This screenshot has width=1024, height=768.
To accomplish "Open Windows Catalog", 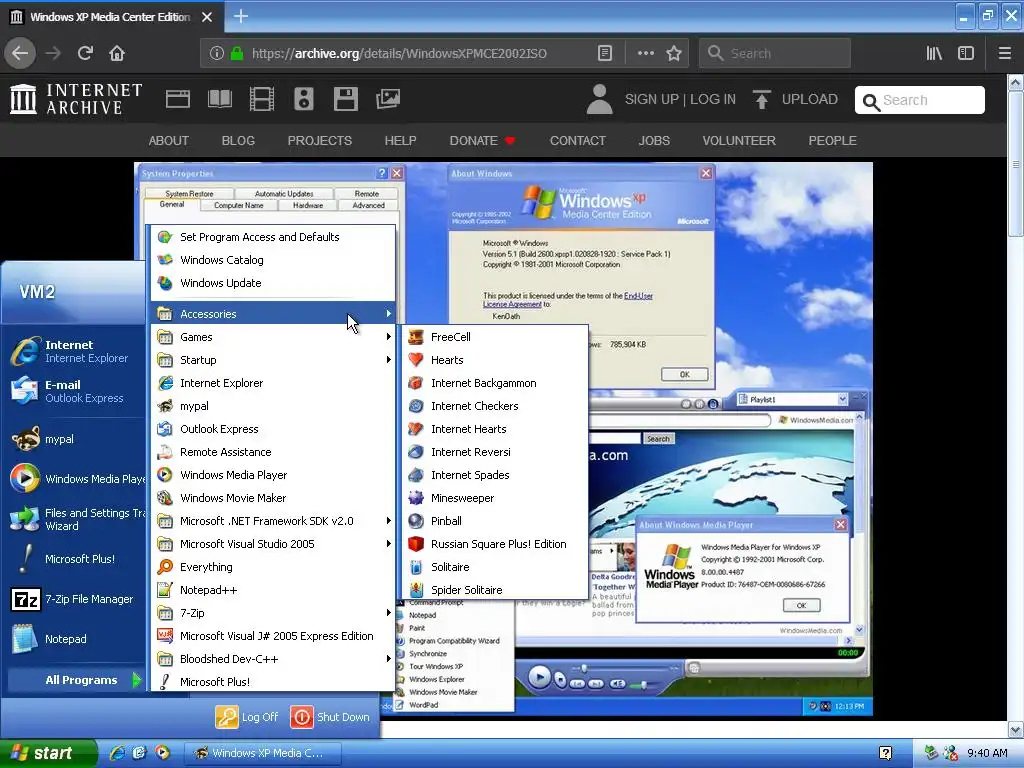I will [x=274, y=260].
